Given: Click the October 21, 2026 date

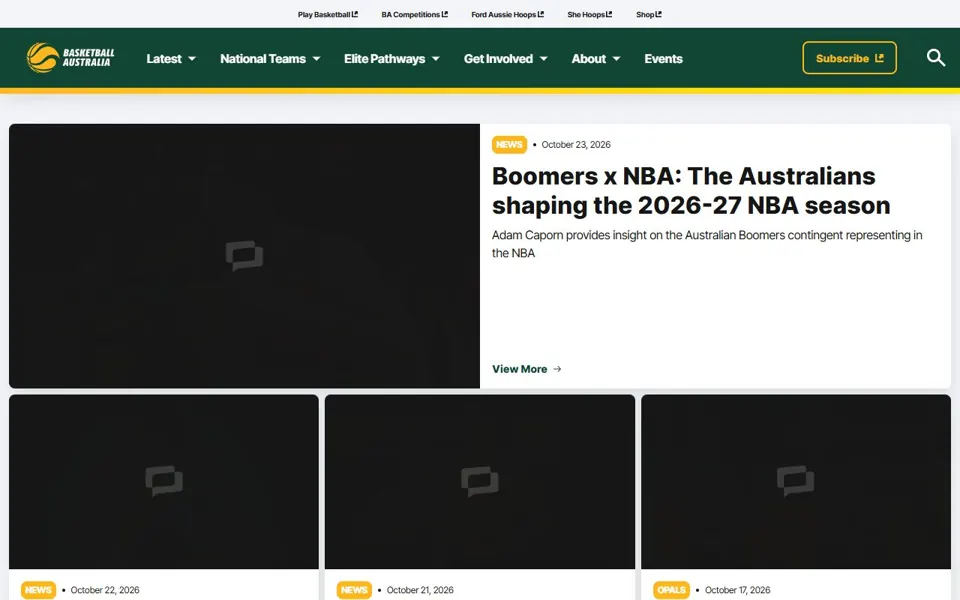Looking at the screenshot, I should (x=420, y=590).
